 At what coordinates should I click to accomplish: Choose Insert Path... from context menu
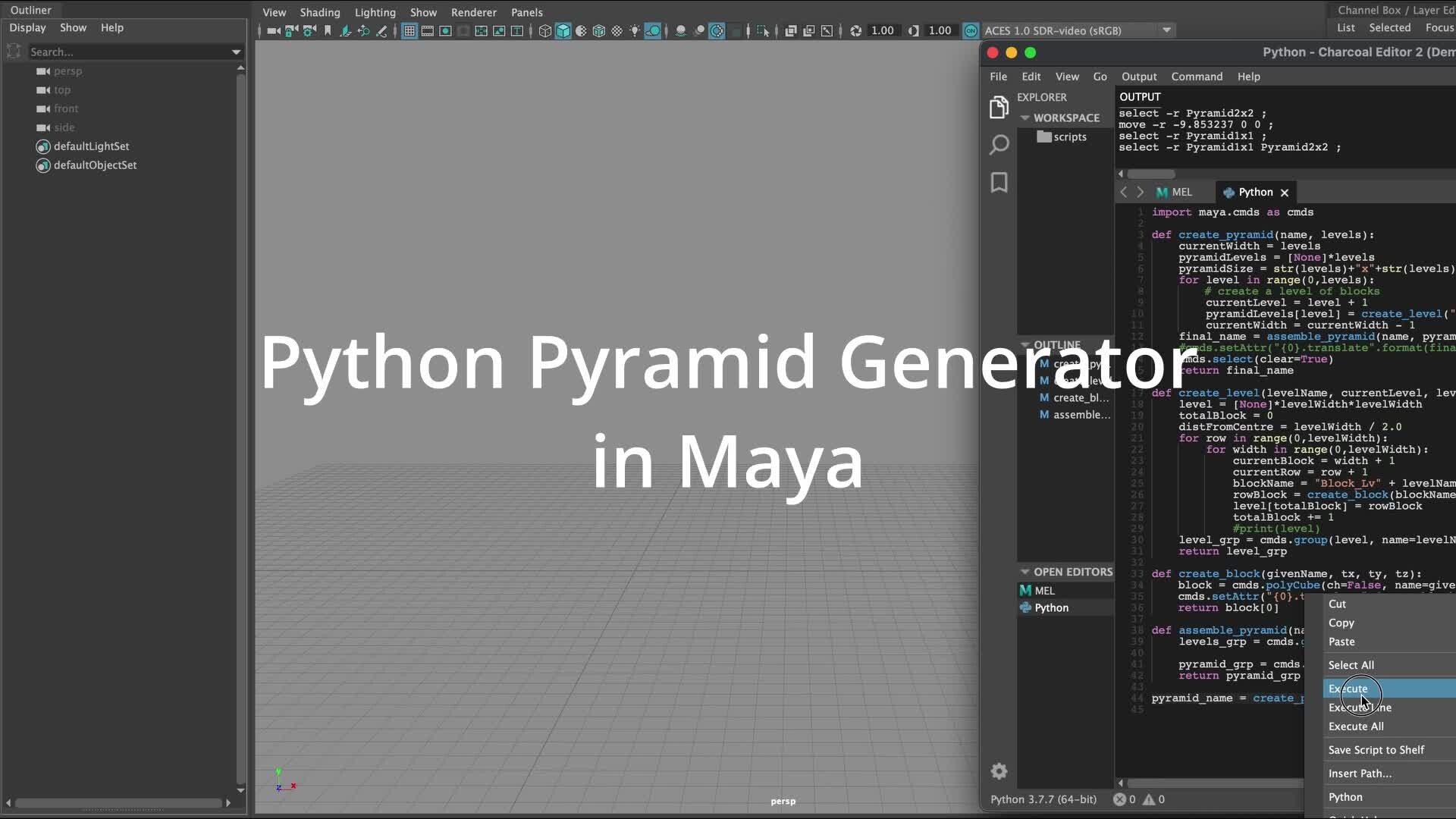tap(1360, 773)
